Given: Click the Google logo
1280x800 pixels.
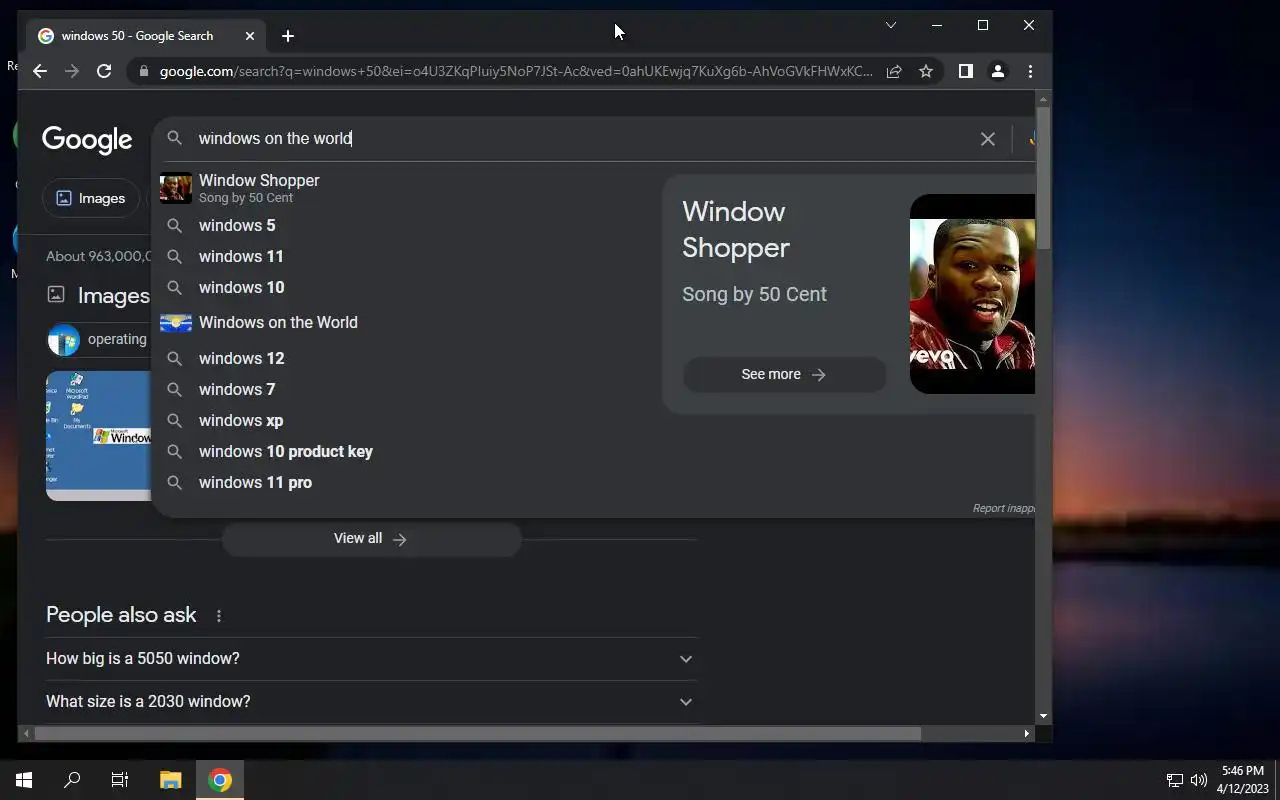Looking at the screenshot, I should point(87,140).
